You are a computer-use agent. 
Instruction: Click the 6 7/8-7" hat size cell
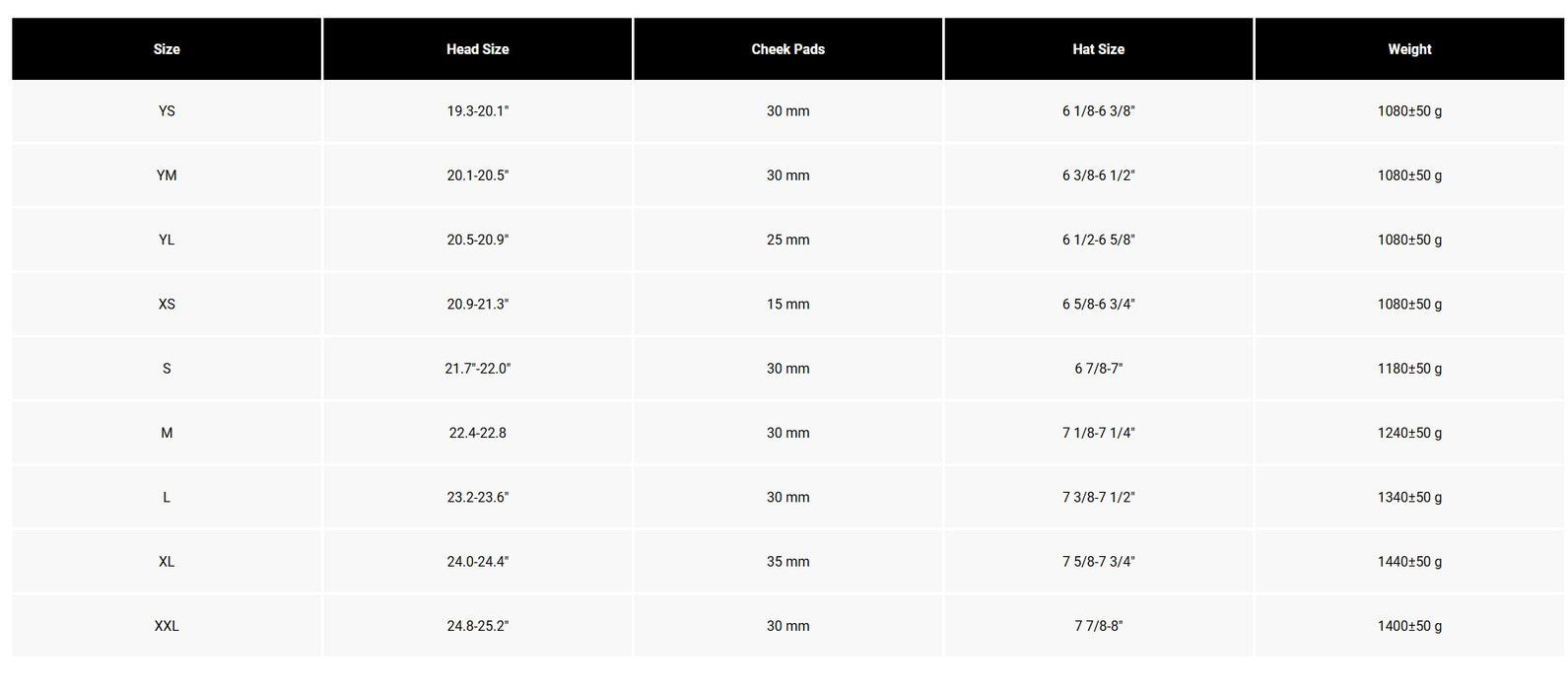pos(1098,369)
